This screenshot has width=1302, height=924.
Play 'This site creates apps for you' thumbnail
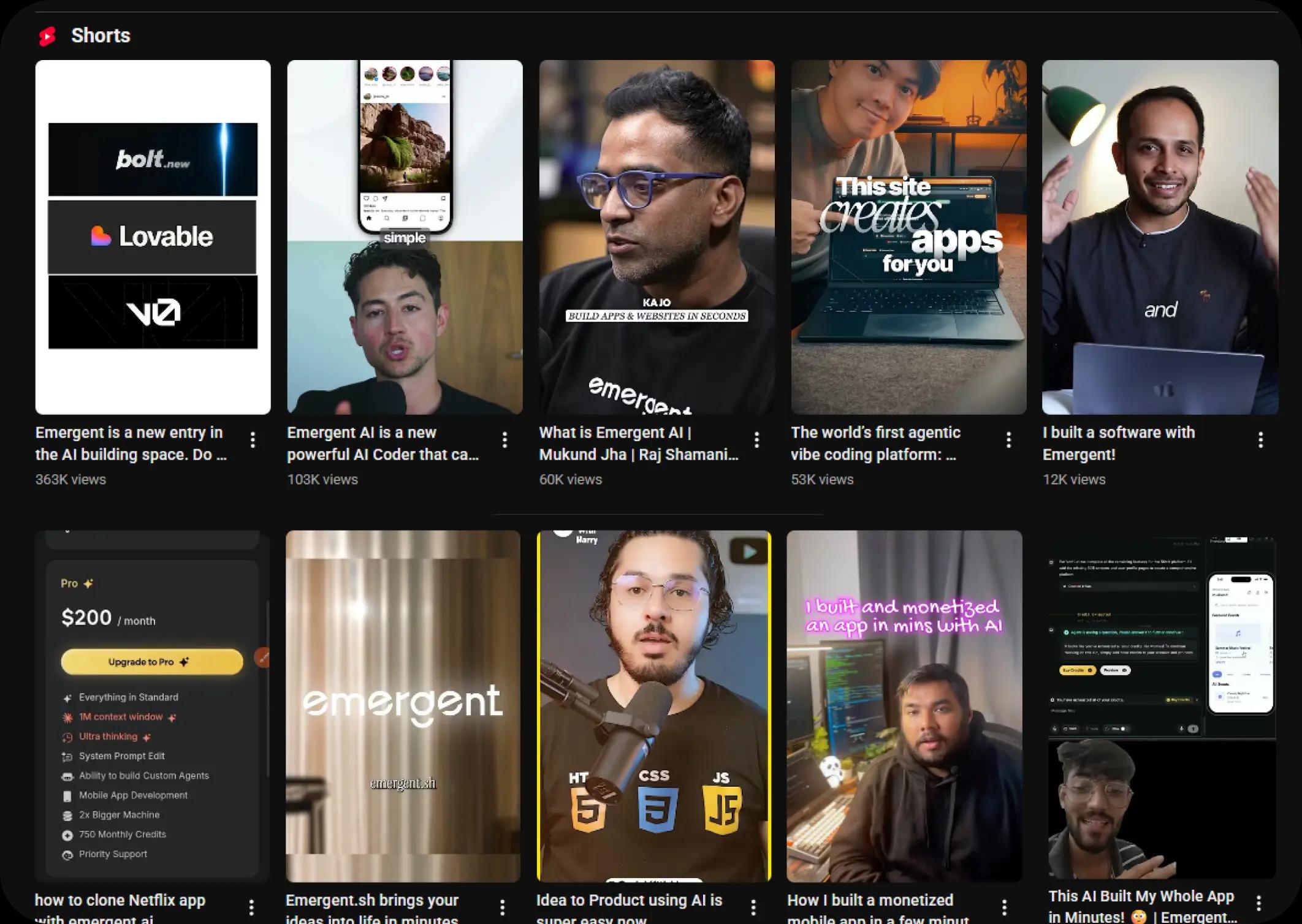(908, 237)
